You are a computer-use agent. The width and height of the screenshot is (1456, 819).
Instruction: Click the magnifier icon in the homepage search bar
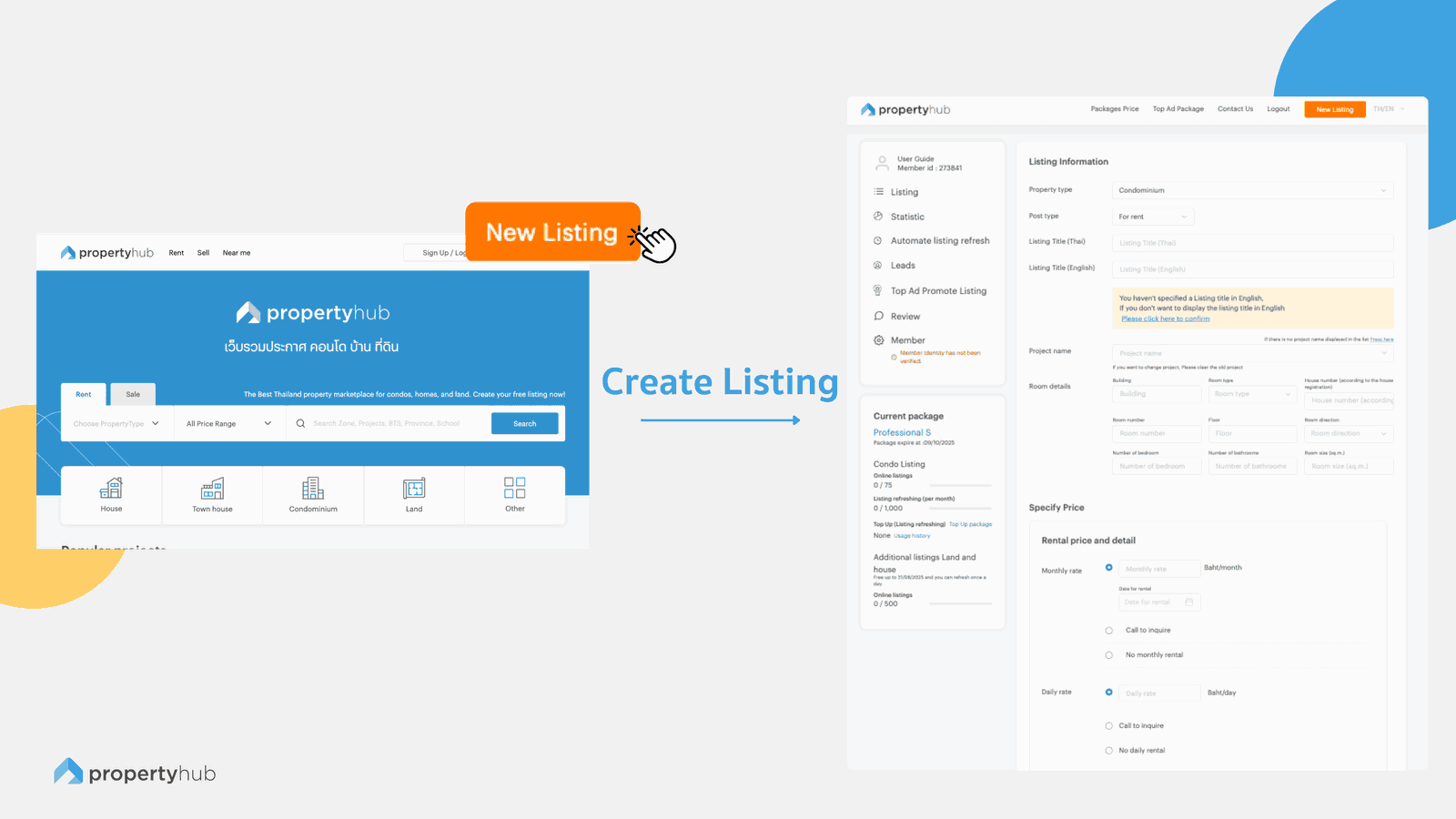pyautogui.click(x=300, y=423)
